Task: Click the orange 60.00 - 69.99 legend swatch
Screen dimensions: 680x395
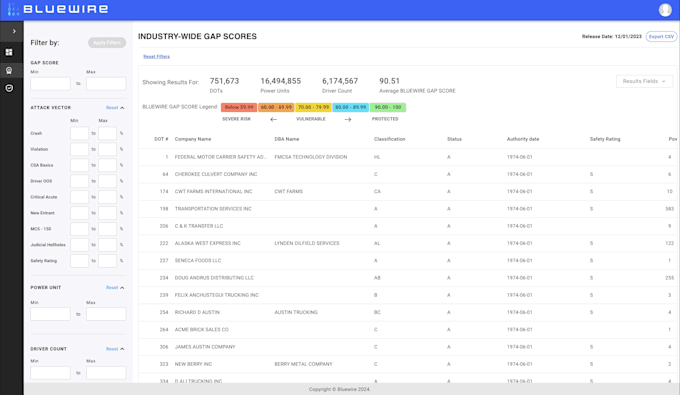Action: (276, 107)
